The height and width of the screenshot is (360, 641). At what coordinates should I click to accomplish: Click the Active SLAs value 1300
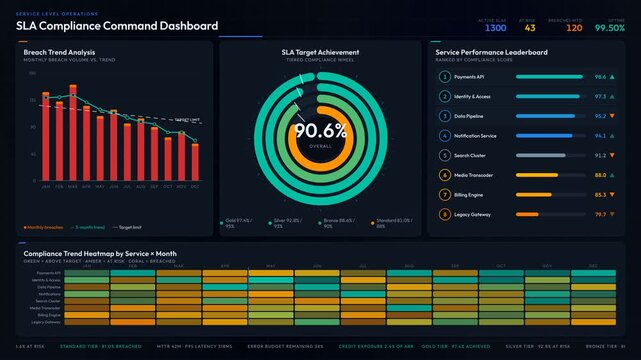(x=495, y=28)
